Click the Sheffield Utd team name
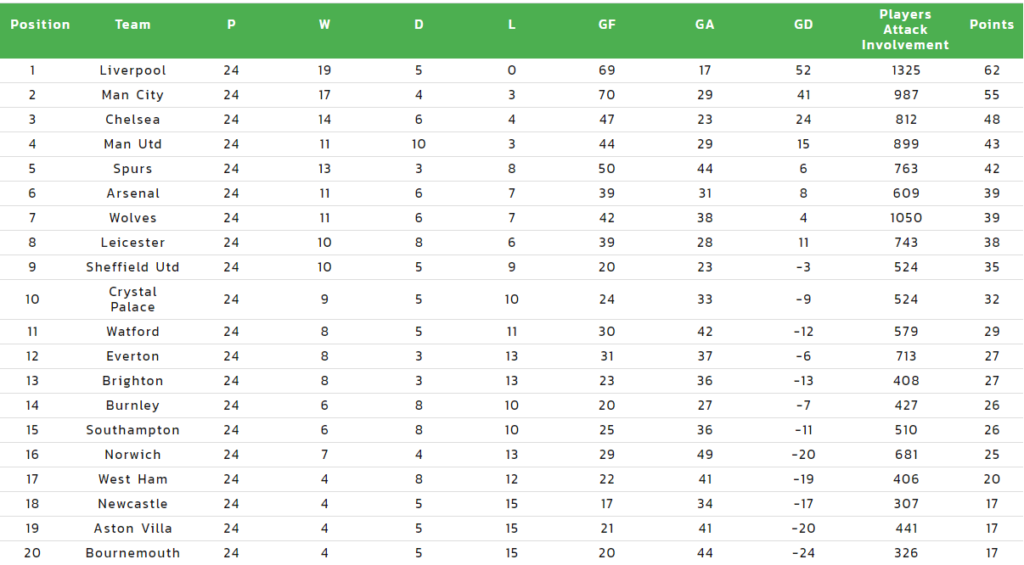This screenshot has height=565, width=1024. pyautogui.click(x=133, y=267)
